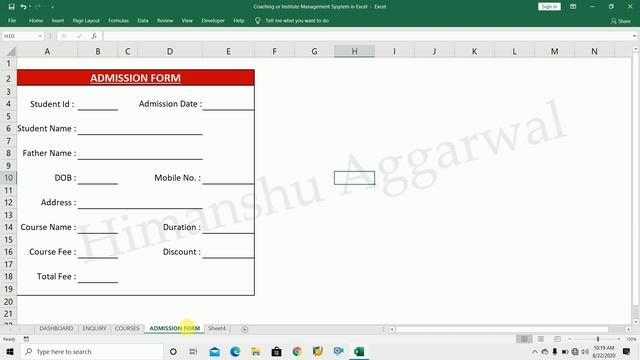Click the zoom percentage level
Viewport: 640px width, 360px height.
(631, 339)
